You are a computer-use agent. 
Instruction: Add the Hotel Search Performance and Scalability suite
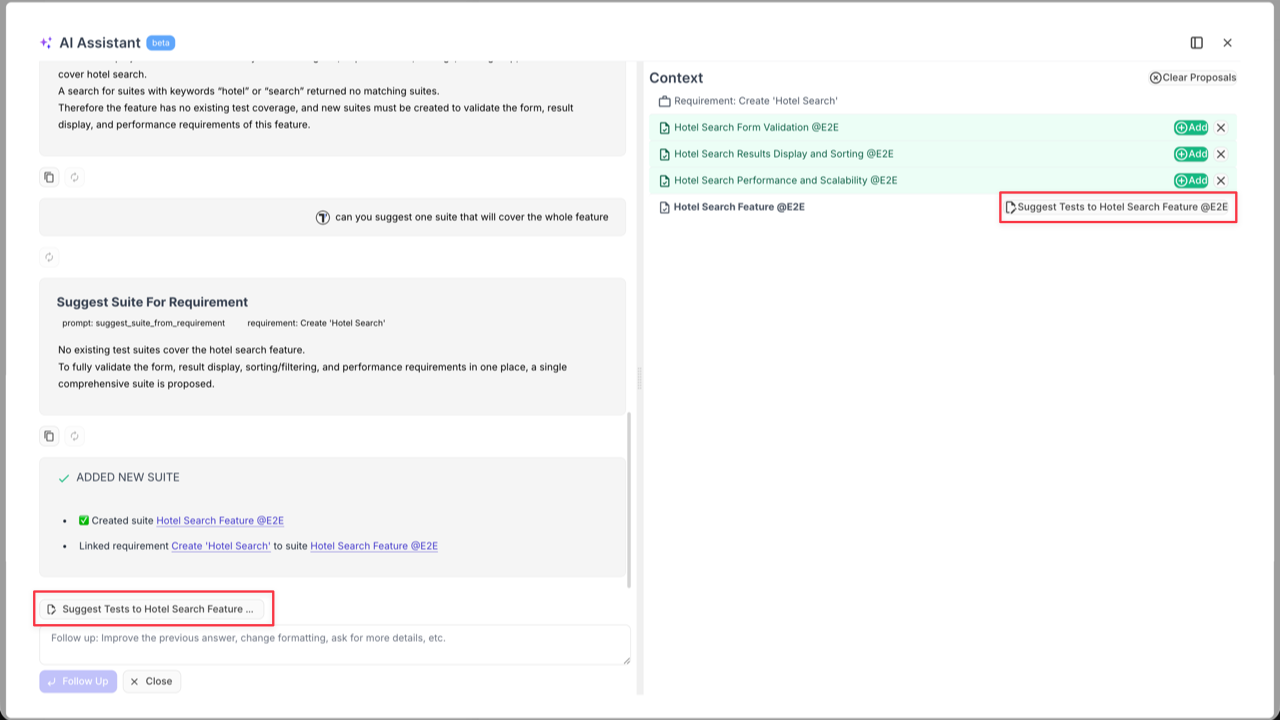[x=1190, y=180]
